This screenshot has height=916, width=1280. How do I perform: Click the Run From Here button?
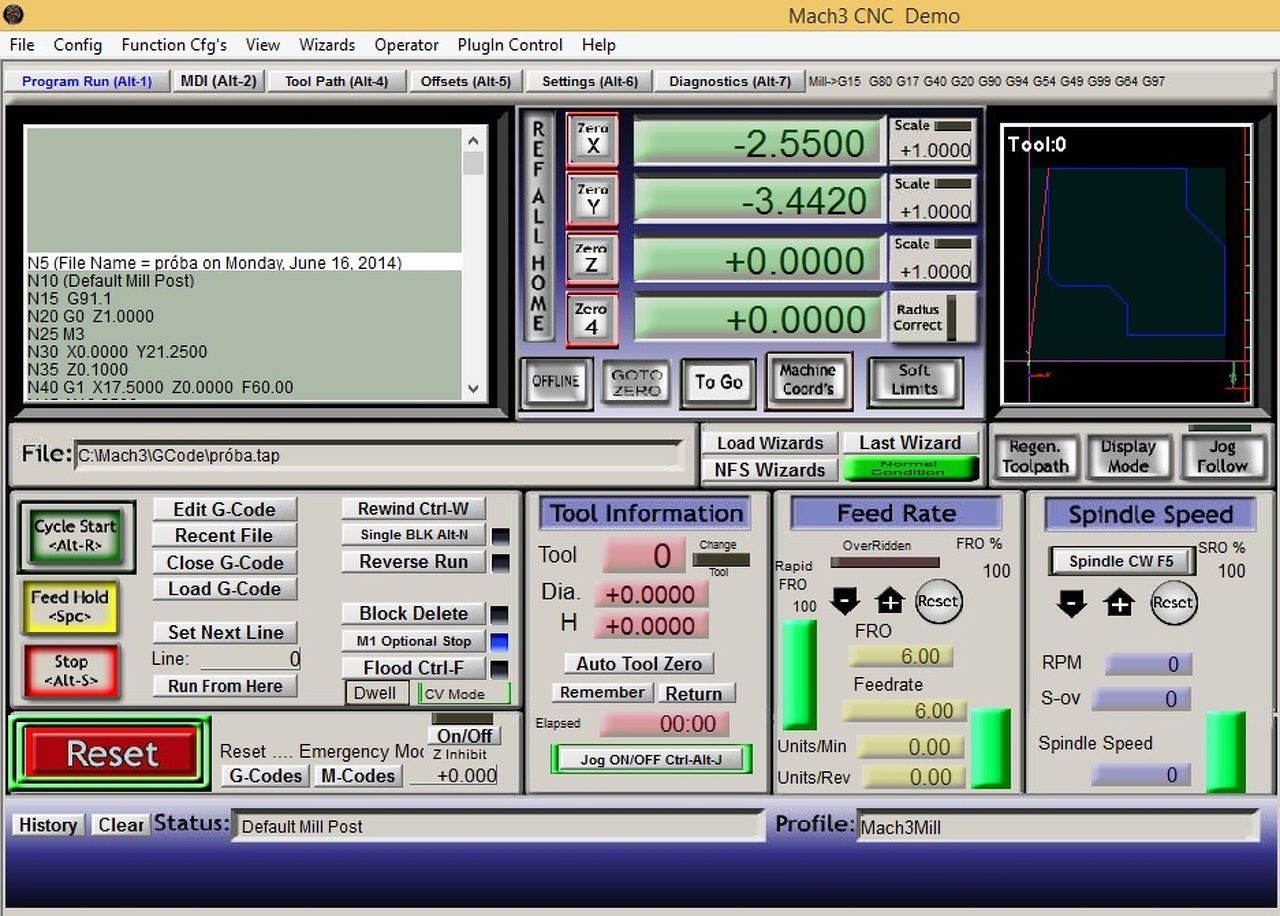pyautogui.click(x=225, y=686)
